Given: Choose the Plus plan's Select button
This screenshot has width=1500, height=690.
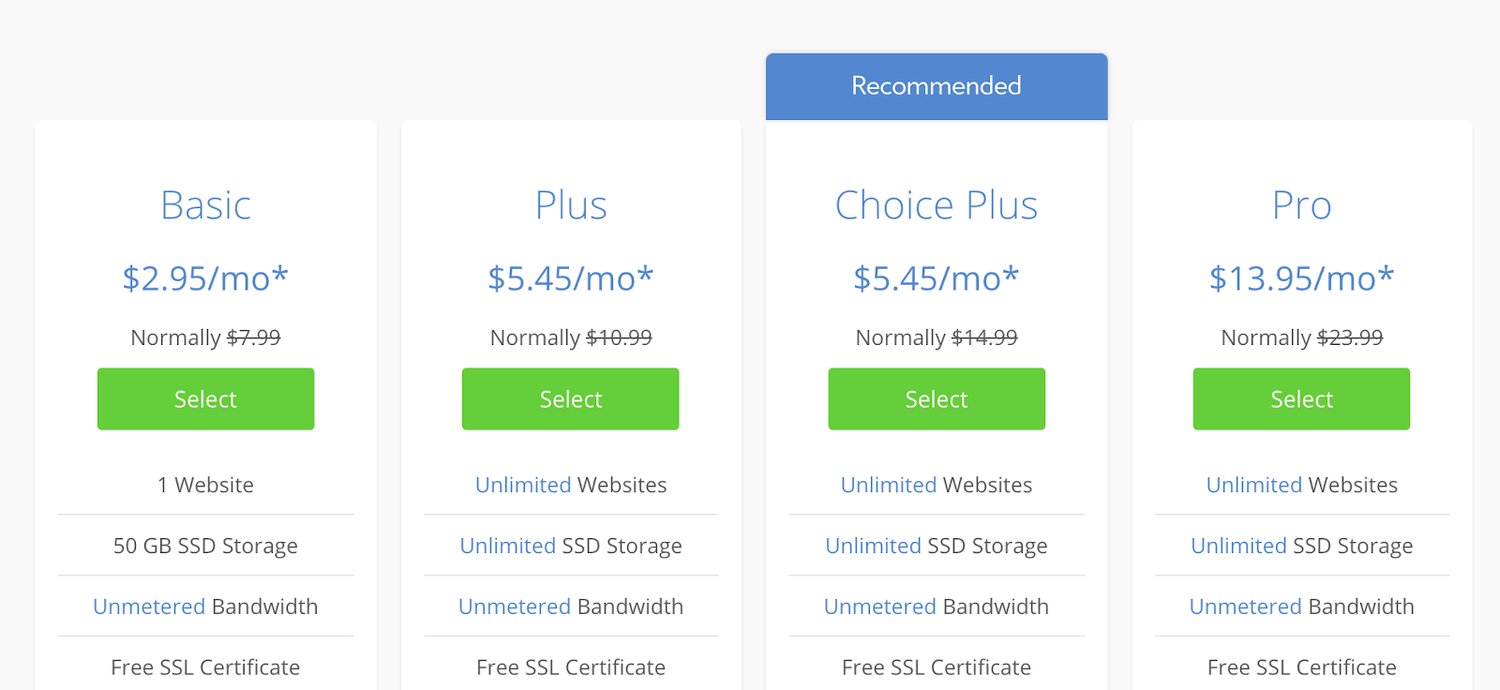Looking at the screenshot, I should pos(570,399).
